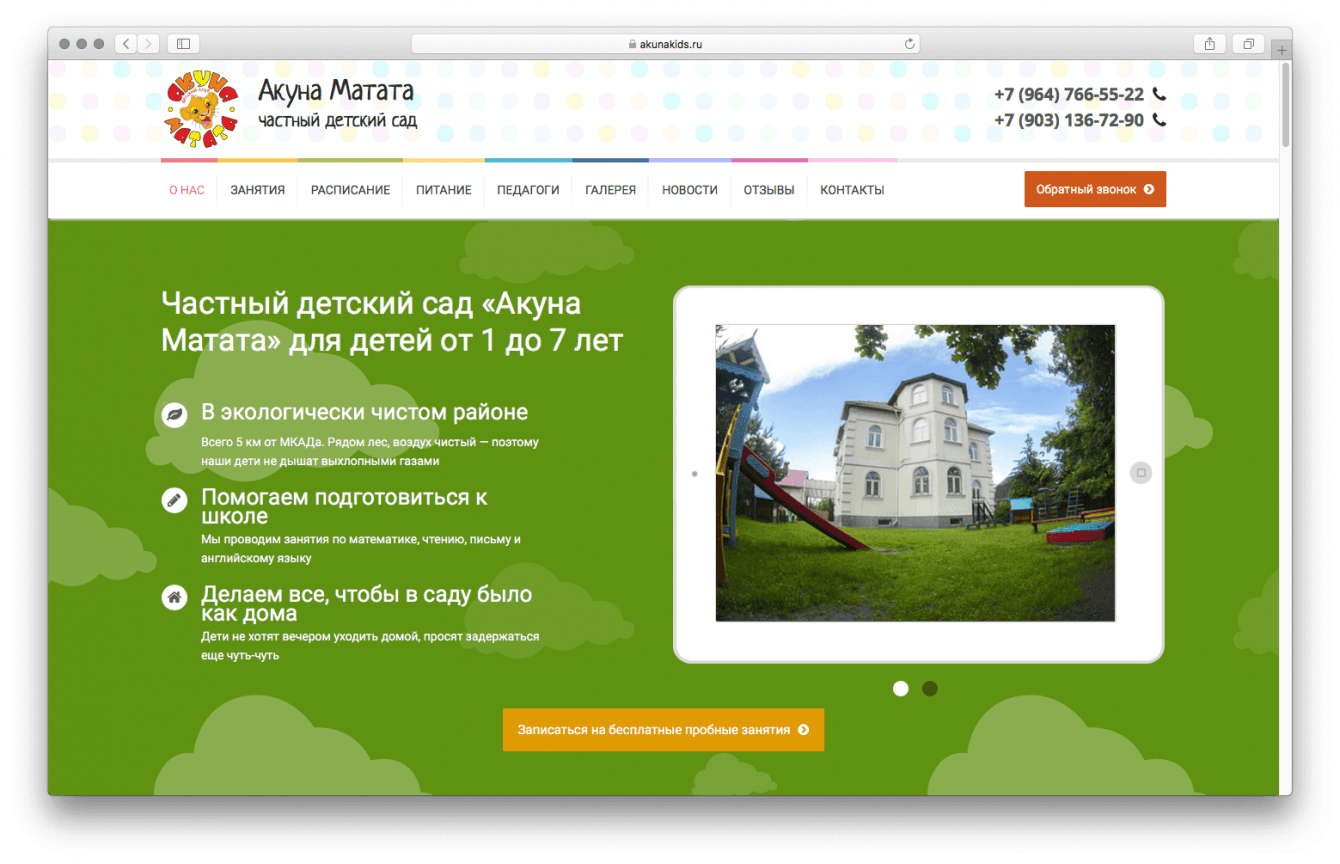Open the РАСПИСАНИЕ page
The image size is (1340, 864).
[350, 190]
